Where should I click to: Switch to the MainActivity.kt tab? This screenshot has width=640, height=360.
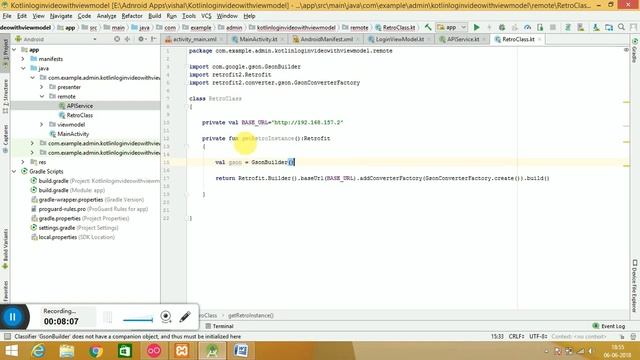(x=258, y=39)
